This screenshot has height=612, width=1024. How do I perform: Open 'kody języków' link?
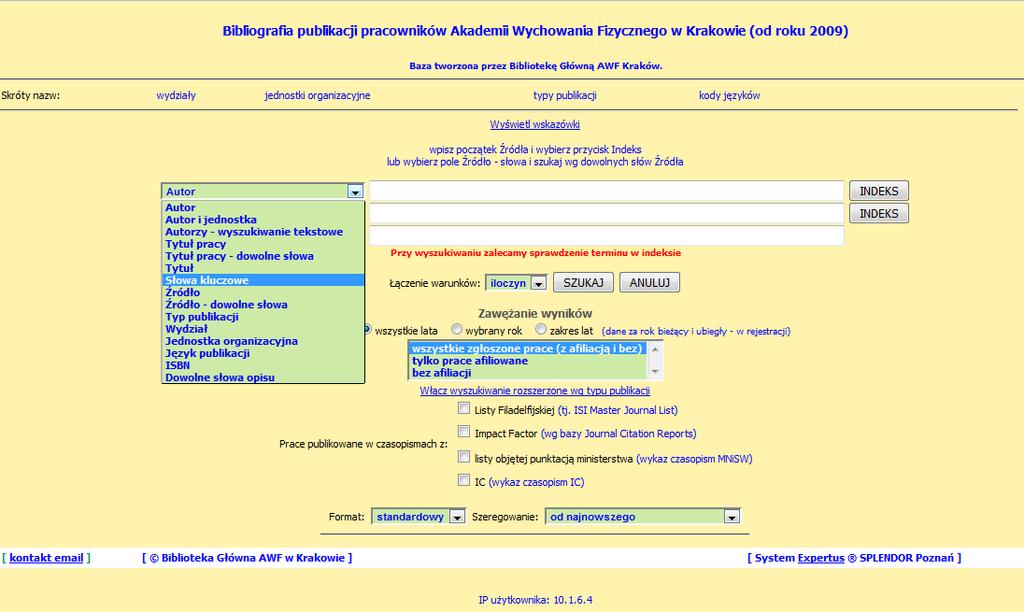(729, 95)
